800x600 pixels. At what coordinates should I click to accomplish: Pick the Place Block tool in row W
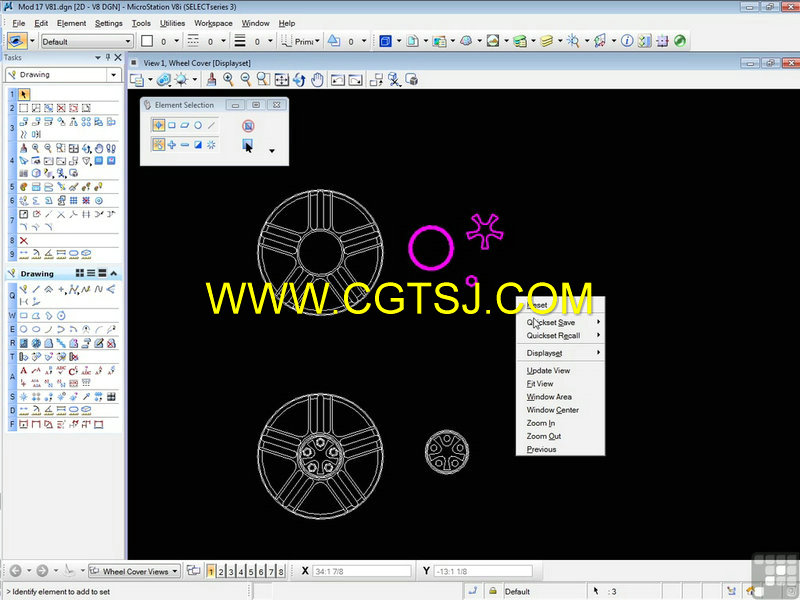23,315
